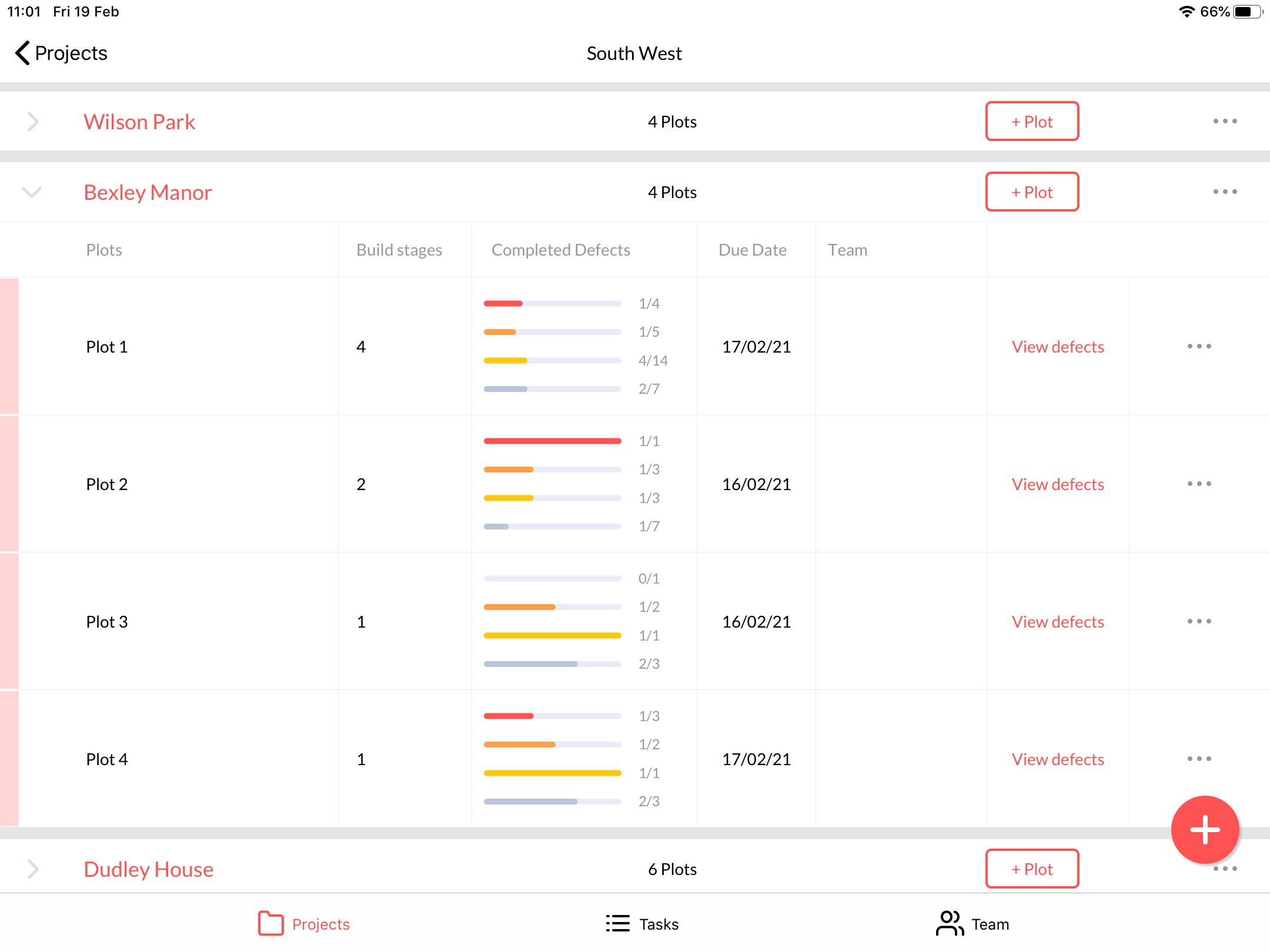Expand the Wilson Park project row
Screen dimensions: 1270x952
pos(32,121)
